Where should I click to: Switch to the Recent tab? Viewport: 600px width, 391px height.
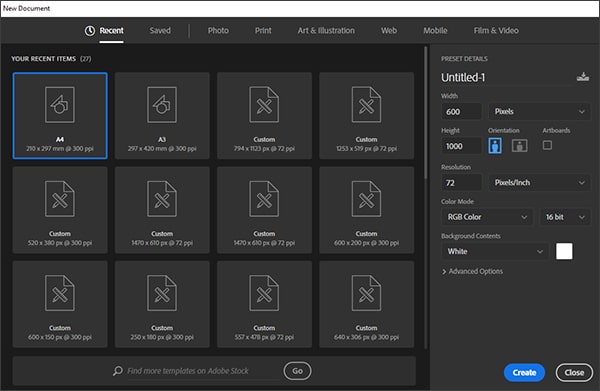click(x=111, y=31)
